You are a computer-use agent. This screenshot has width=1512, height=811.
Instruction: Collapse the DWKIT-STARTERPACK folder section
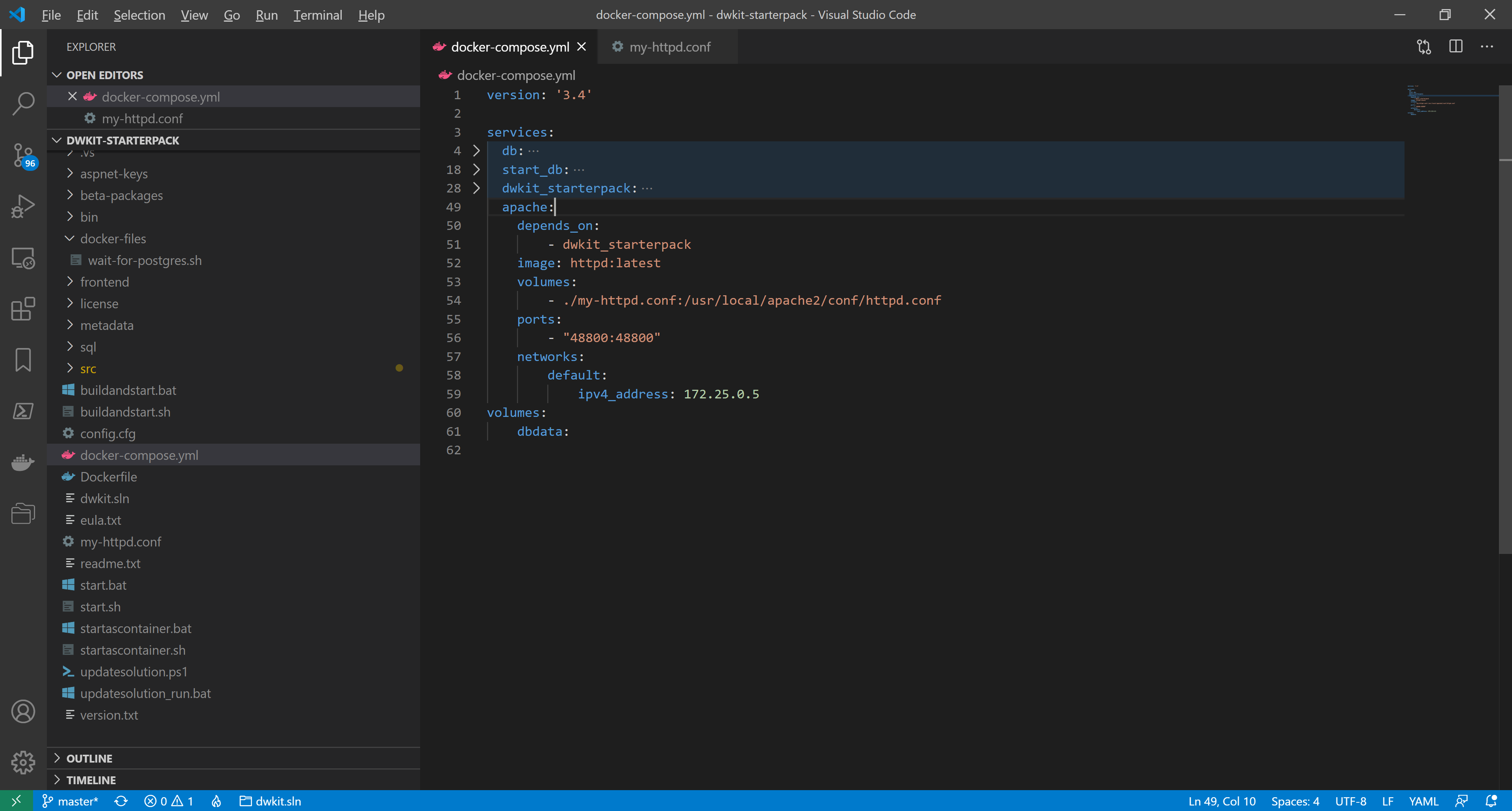coord(57,140)
